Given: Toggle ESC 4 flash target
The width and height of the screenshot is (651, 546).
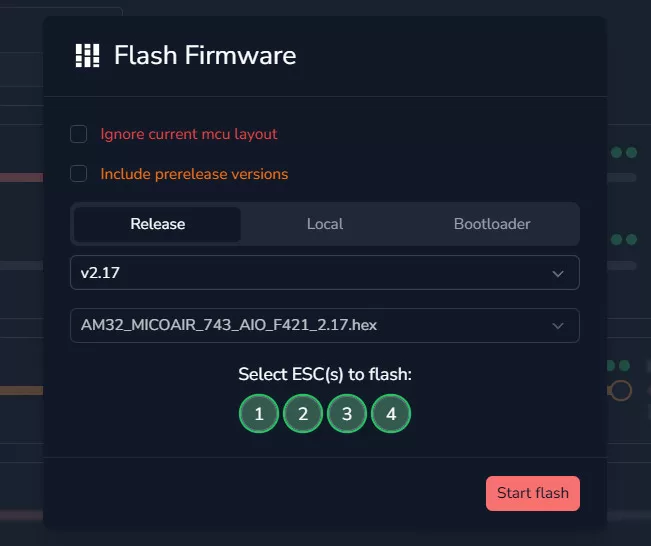Looking at the screenshot, I should tap(391, 413).
